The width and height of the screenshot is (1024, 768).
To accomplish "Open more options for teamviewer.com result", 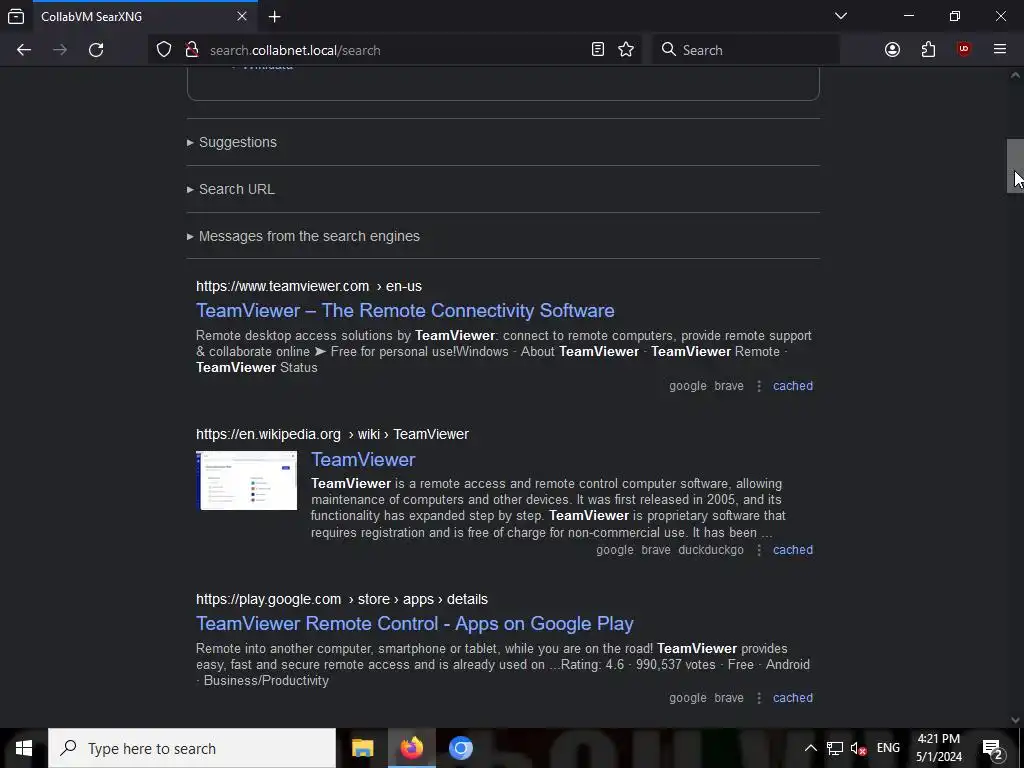I will [x=758, y=386].
